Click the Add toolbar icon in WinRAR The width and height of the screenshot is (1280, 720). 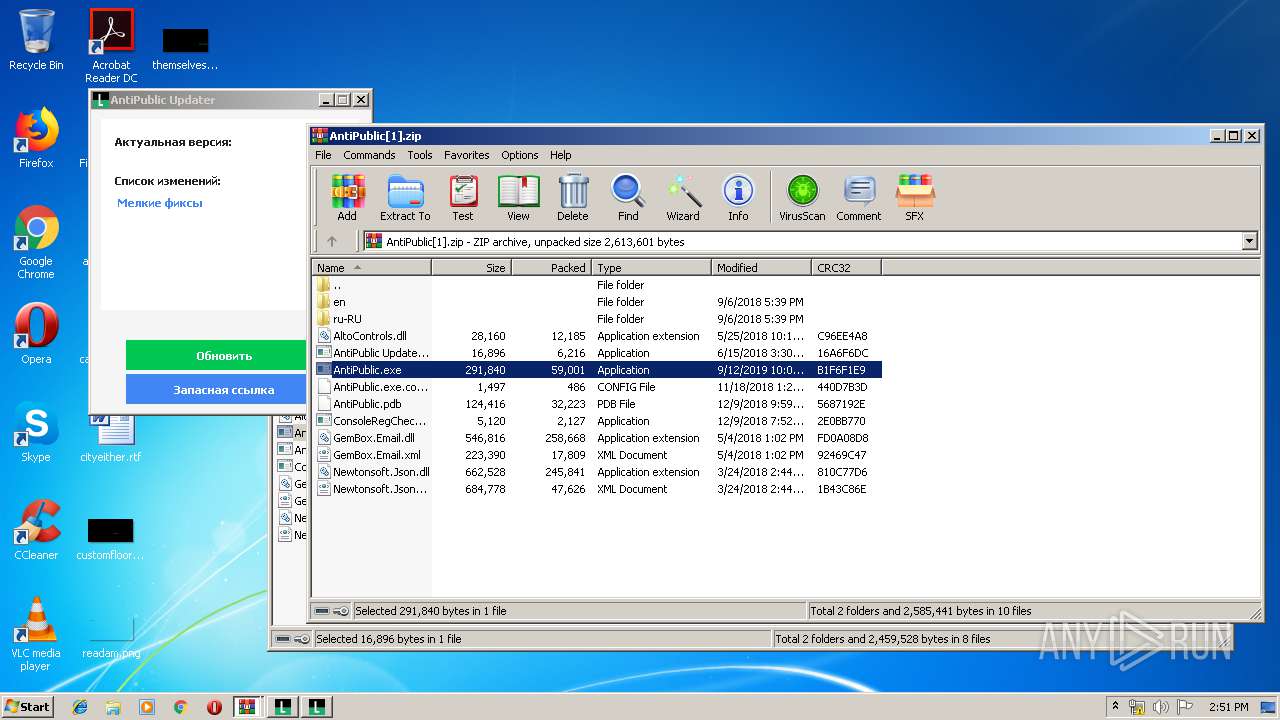tap(347, 197)
